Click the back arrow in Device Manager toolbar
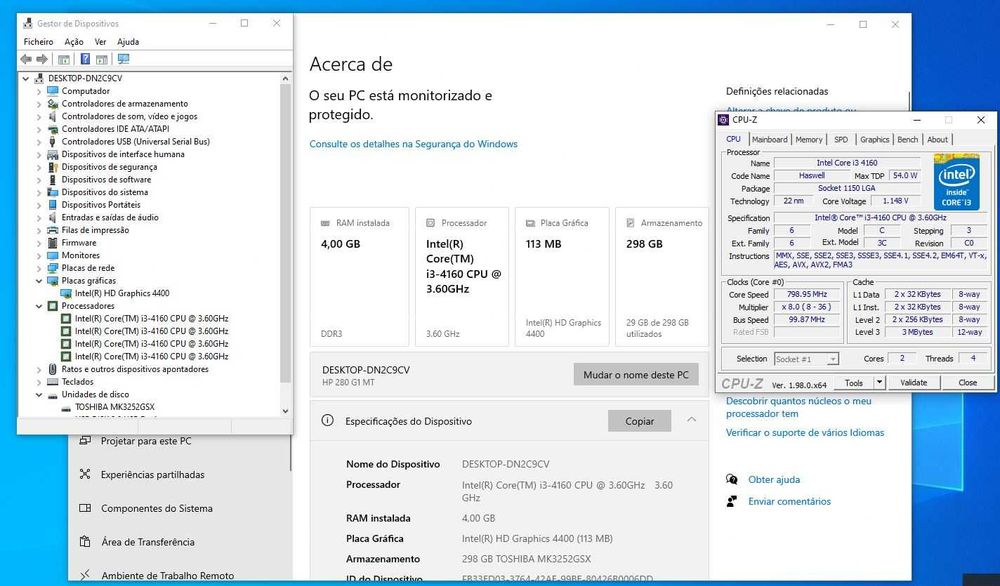The width and height of the screenshot is (1000, 586). pyautogui.click(x=26, y=59)
